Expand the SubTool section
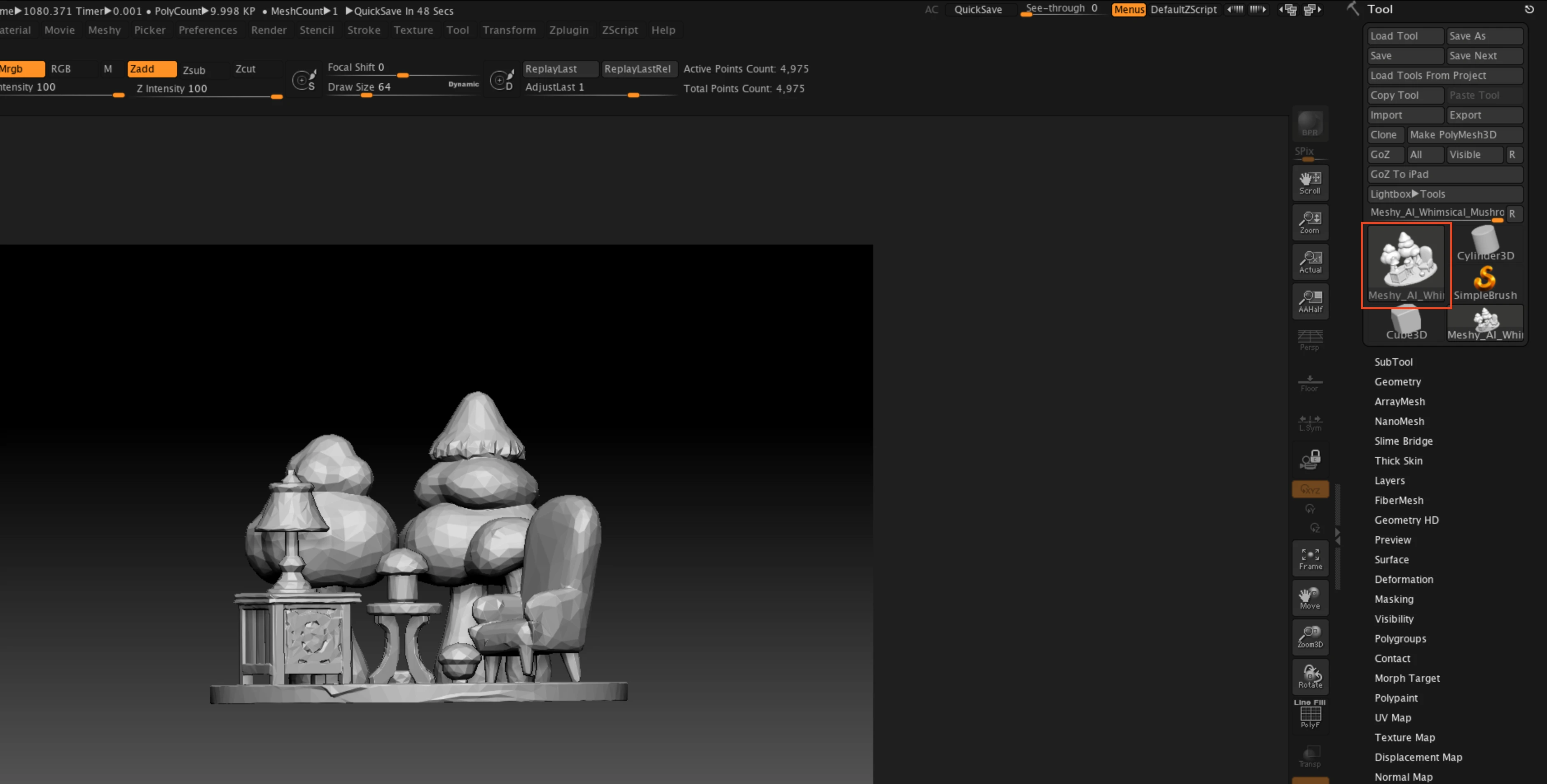The height and width of the screenshot is (784, 1547). 1393,362
